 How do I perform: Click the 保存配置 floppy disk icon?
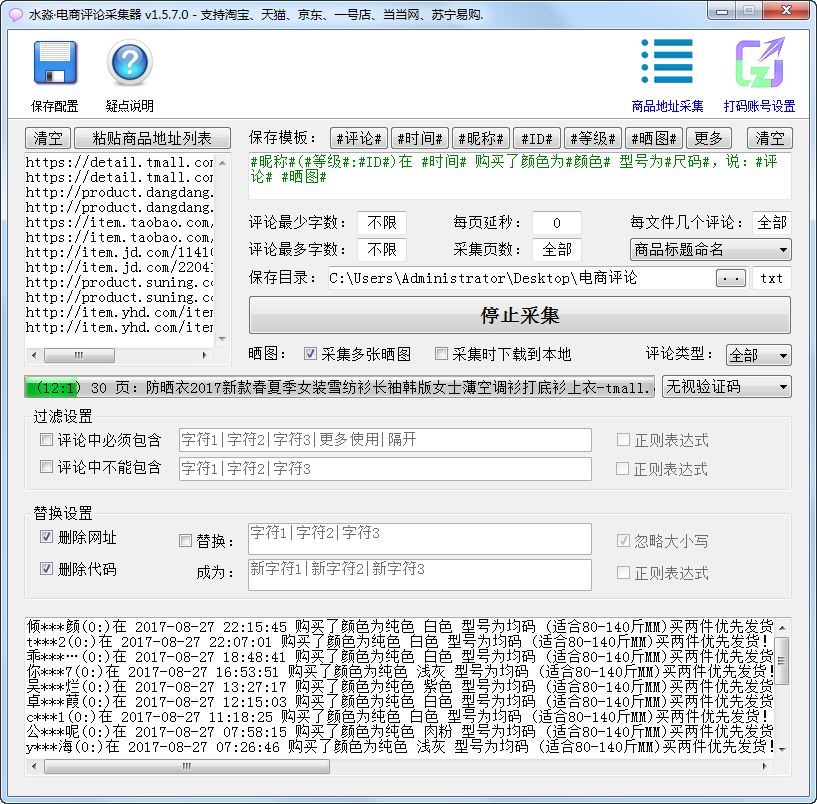[55, 63]
